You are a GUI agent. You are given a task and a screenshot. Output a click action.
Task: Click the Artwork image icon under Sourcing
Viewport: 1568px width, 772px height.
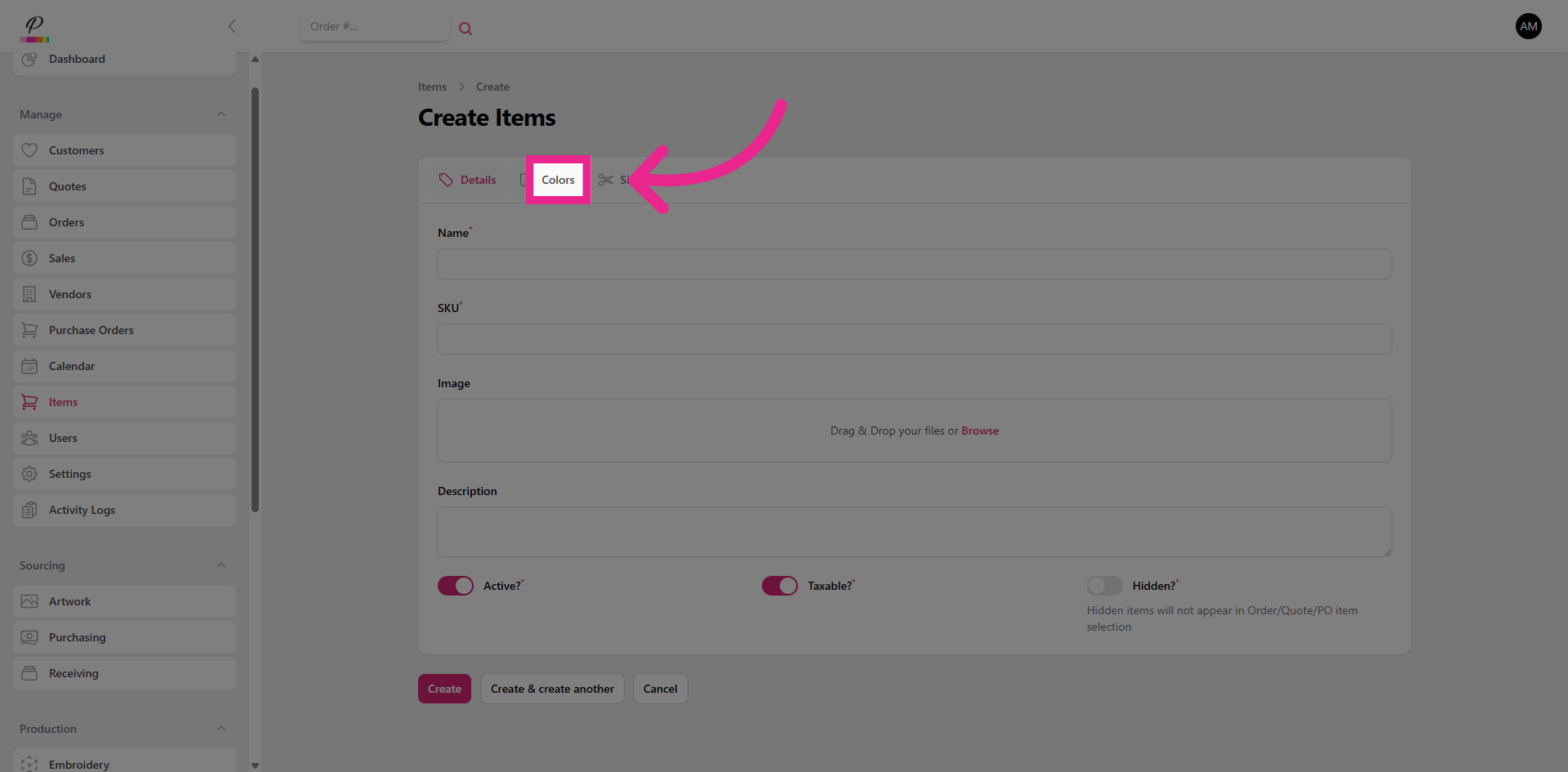29,601
